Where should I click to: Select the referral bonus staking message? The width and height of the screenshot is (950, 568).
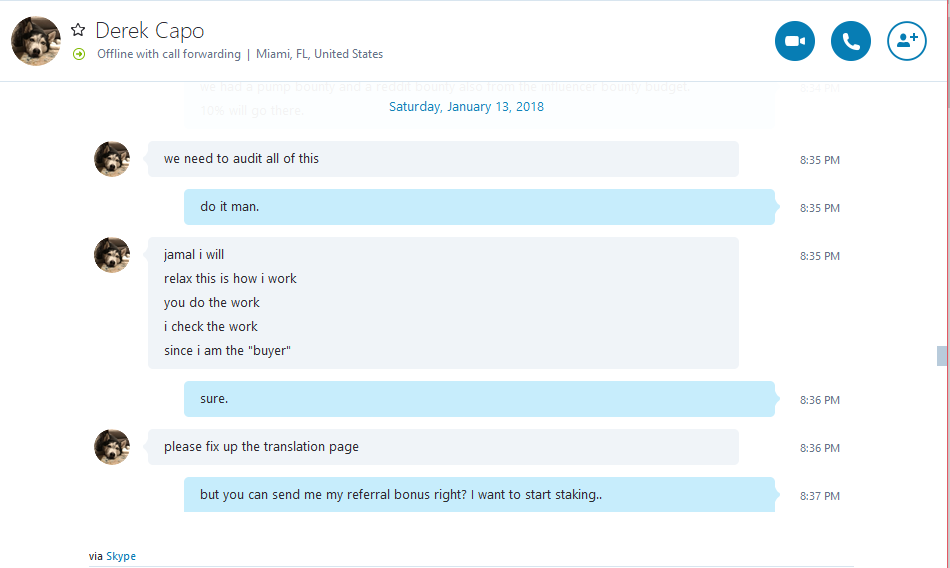coord(479,495)
